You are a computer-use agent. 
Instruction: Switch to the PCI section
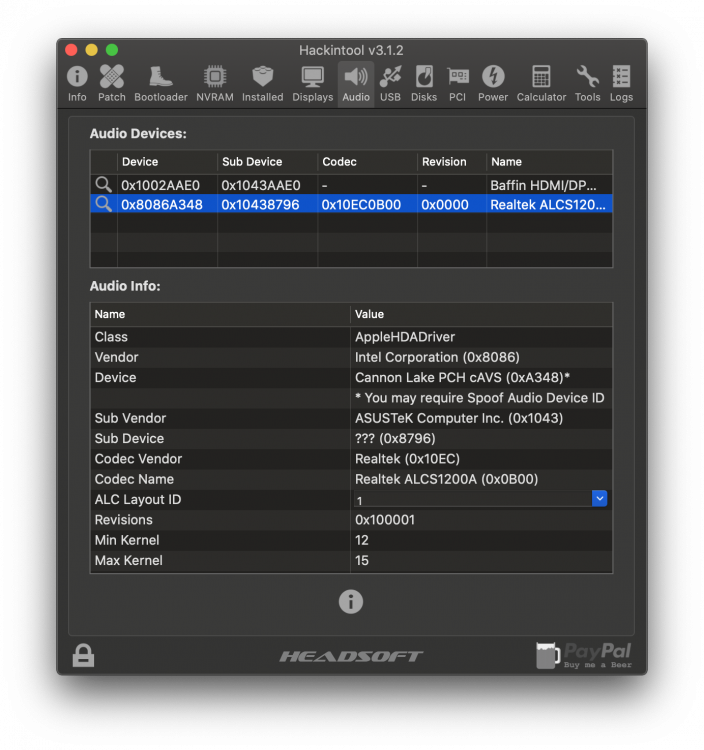(x=458, y=84)
